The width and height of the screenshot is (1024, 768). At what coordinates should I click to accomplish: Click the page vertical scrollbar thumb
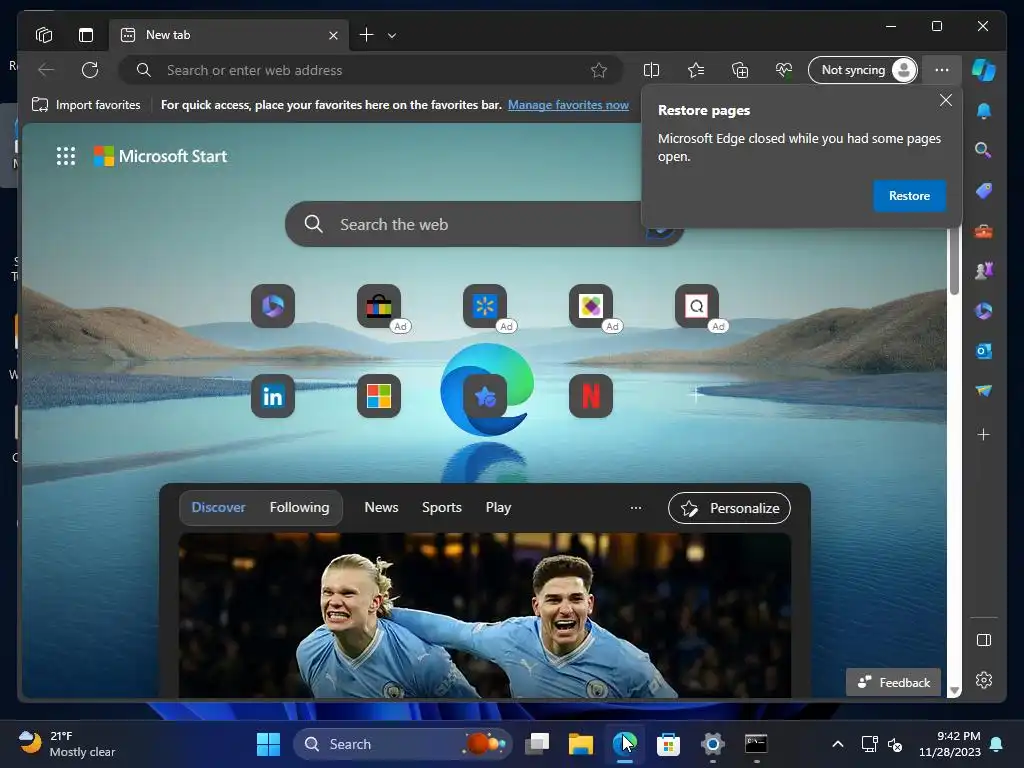[954, 261]
